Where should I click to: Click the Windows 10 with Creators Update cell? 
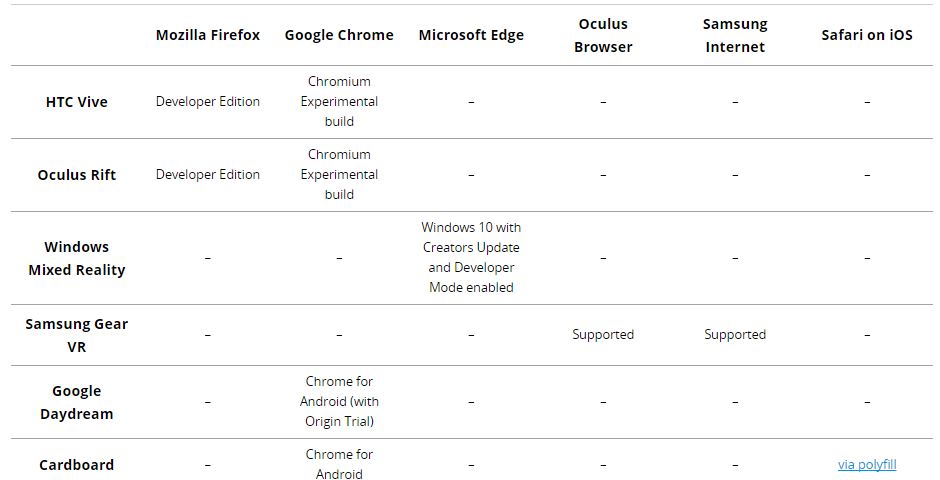coord(471,257)
